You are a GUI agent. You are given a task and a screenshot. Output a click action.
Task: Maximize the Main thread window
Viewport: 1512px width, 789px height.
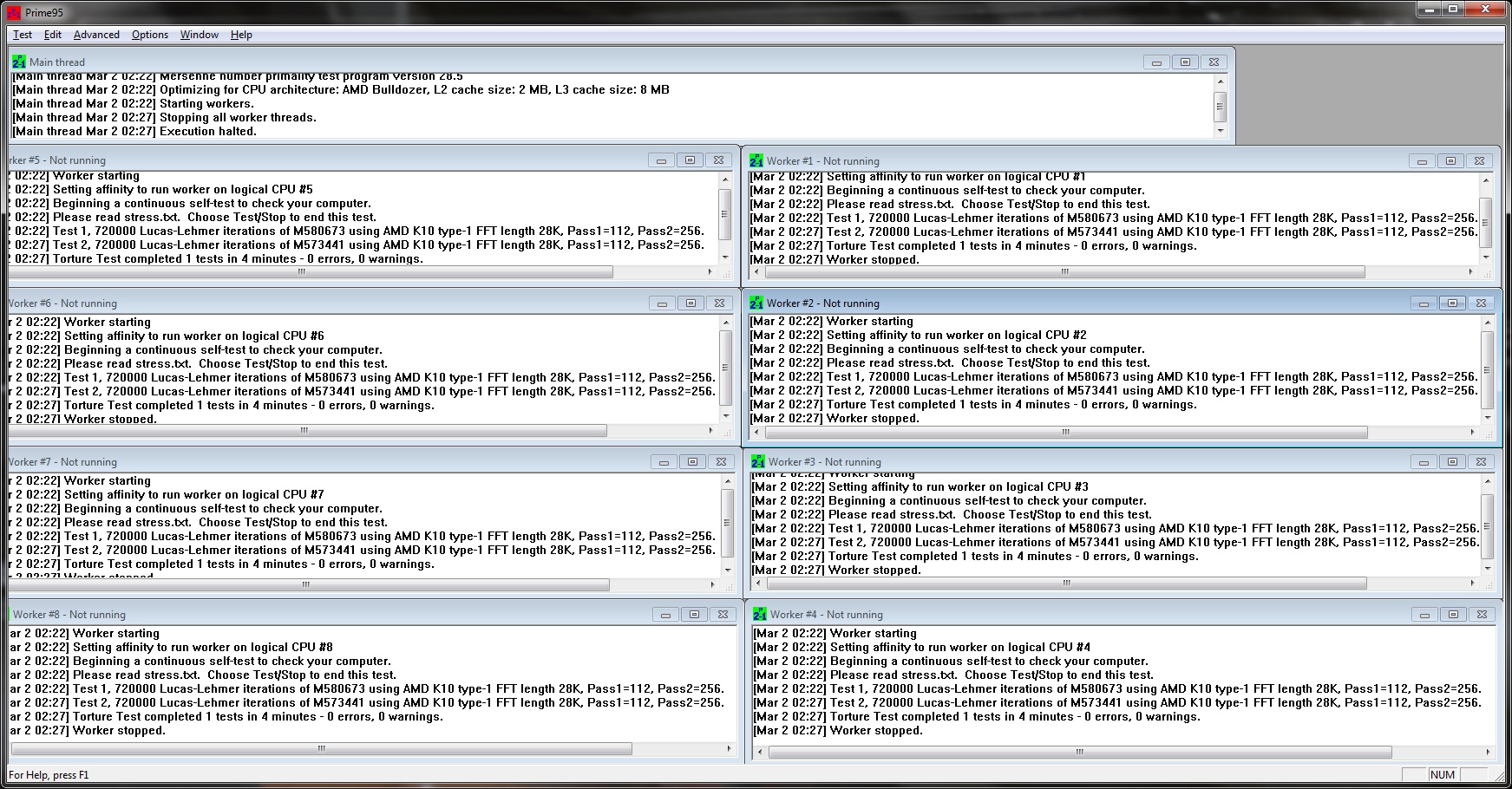1185,62
